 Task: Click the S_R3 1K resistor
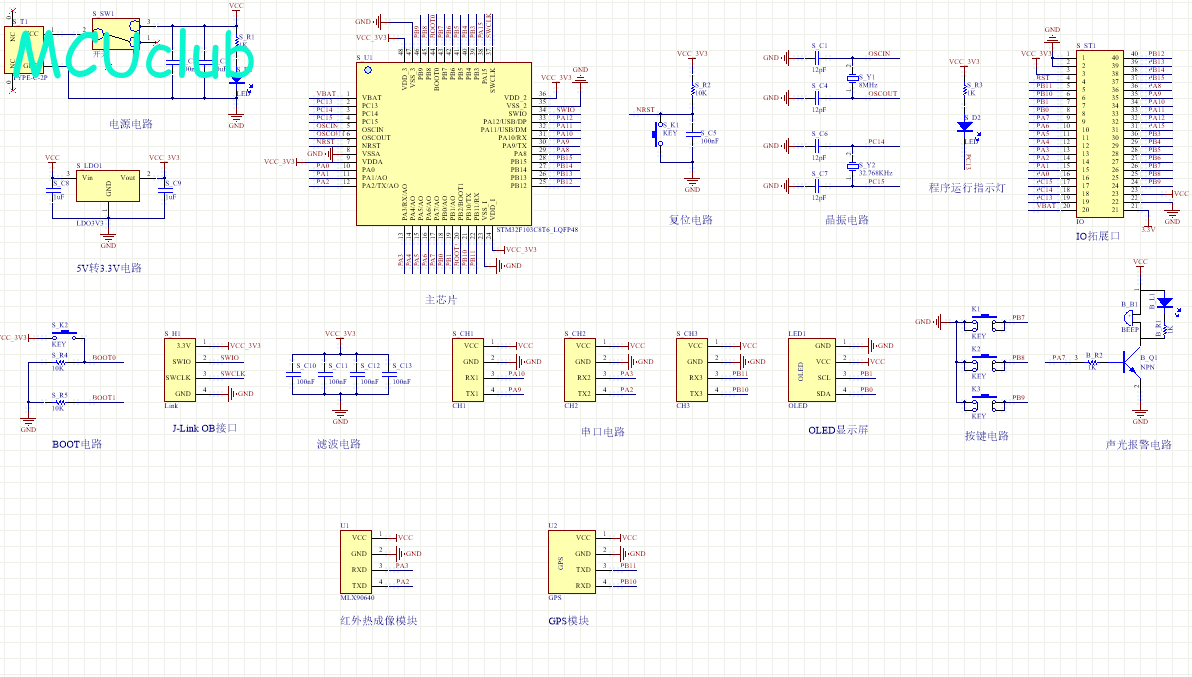coord(966,90)
